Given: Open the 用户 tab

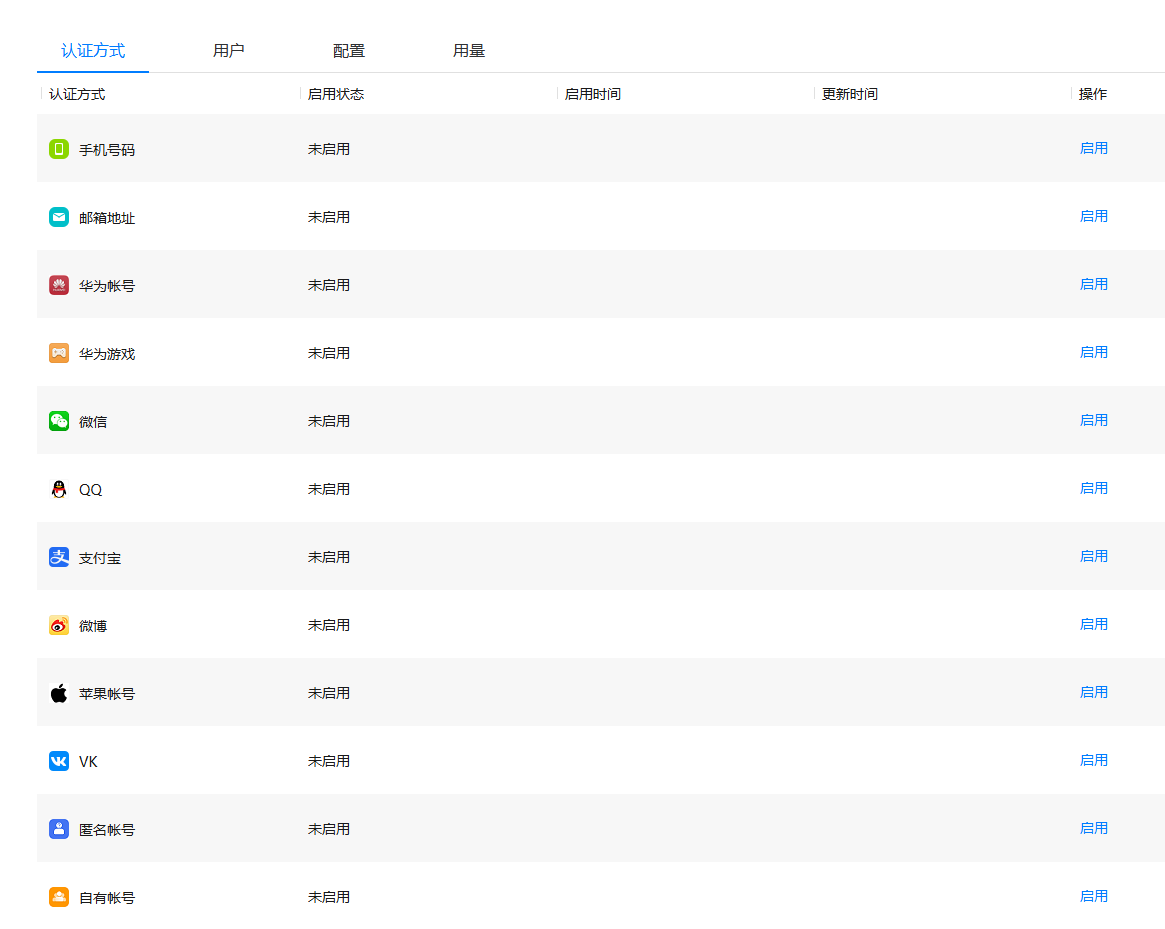Looking at the screenshot, I should (x=228, y=51).
